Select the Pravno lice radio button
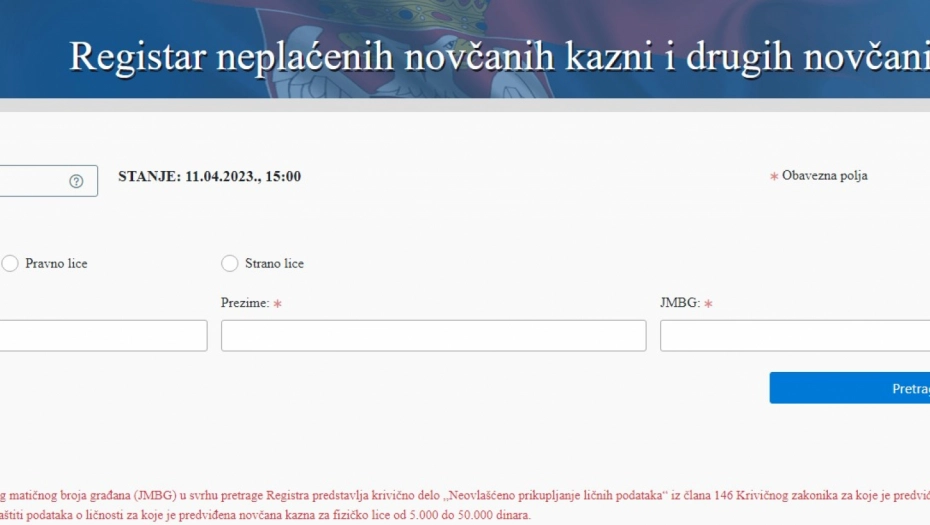 (x=10, y=264)
